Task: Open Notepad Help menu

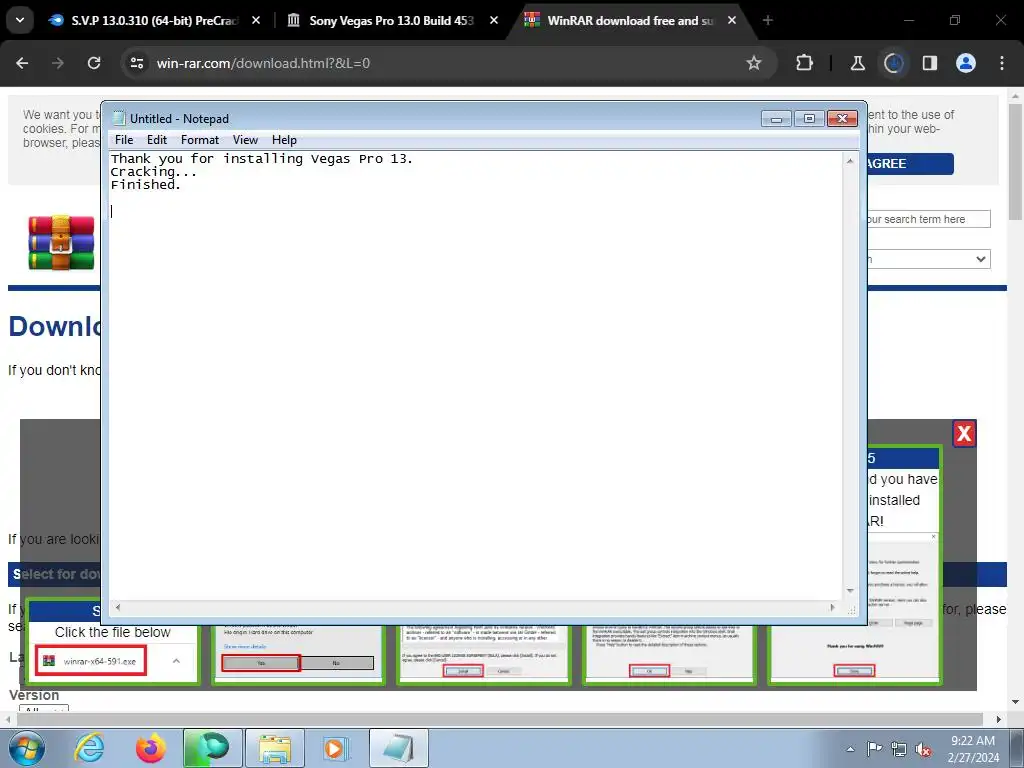Action: [284, 140]
